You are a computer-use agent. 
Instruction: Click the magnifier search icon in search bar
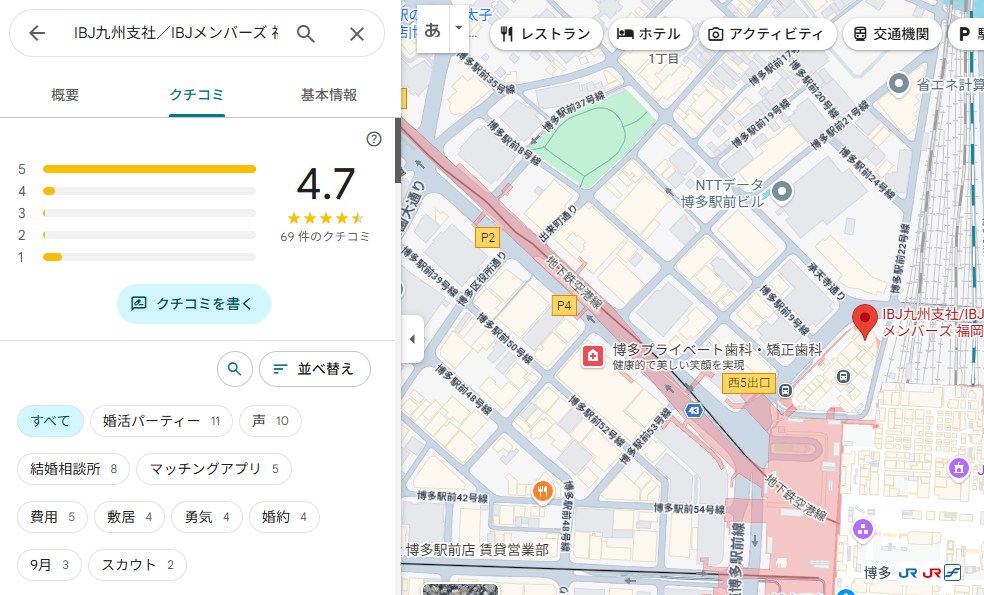point(306,34)
